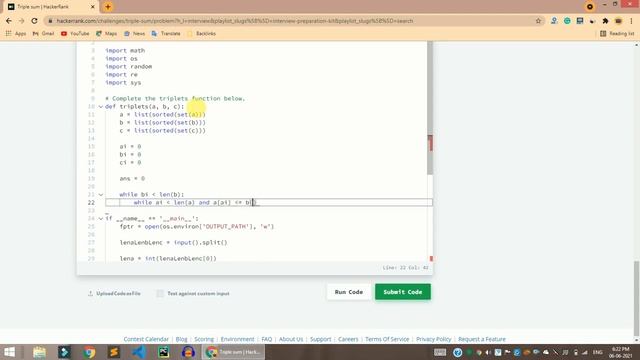640x360 pixels.
Task: Collapse the while bi < len(b) fold arrow
Action: point(101,195)
